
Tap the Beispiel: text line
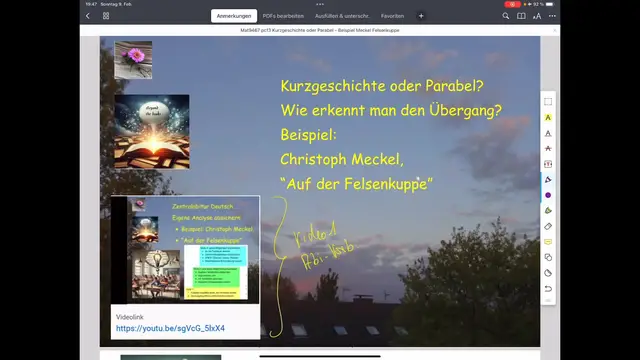coord(309,135)
